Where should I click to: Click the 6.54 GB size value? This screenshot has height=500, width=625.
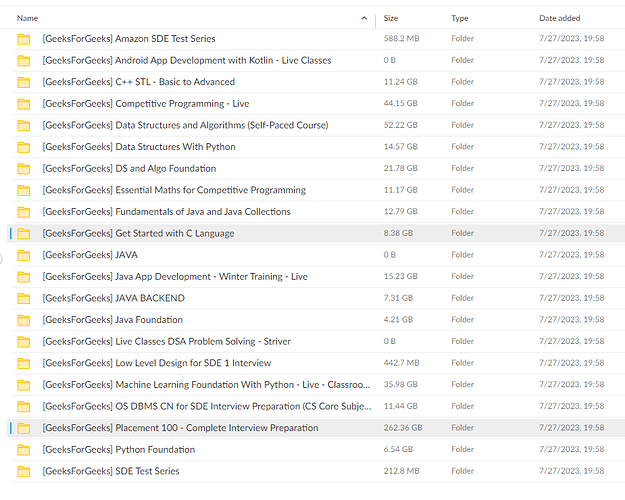(398, 449)
